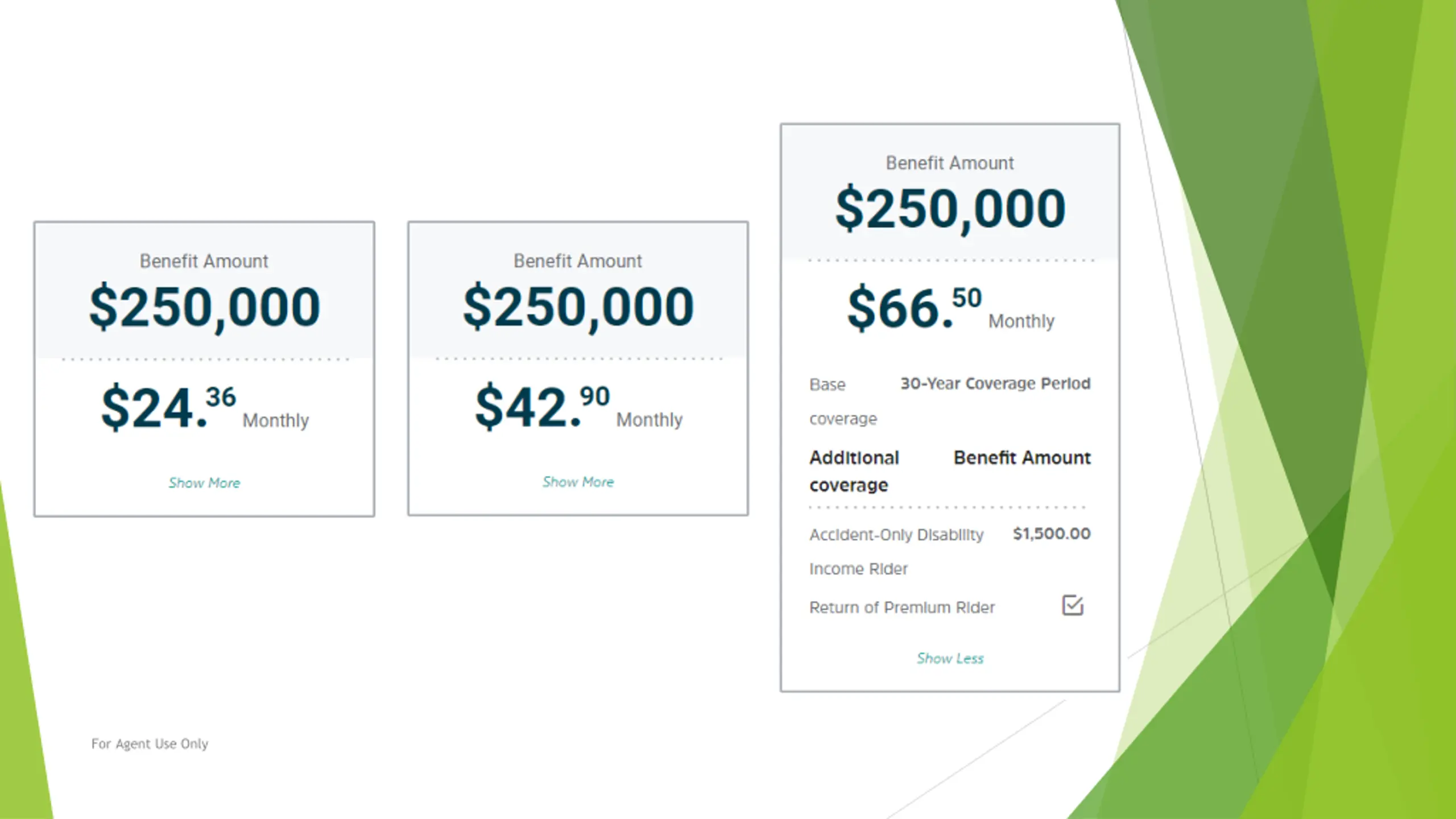Click Benefit Amount label on first card
This screenshot has width=1456, height=819.
tap(204, 261)
